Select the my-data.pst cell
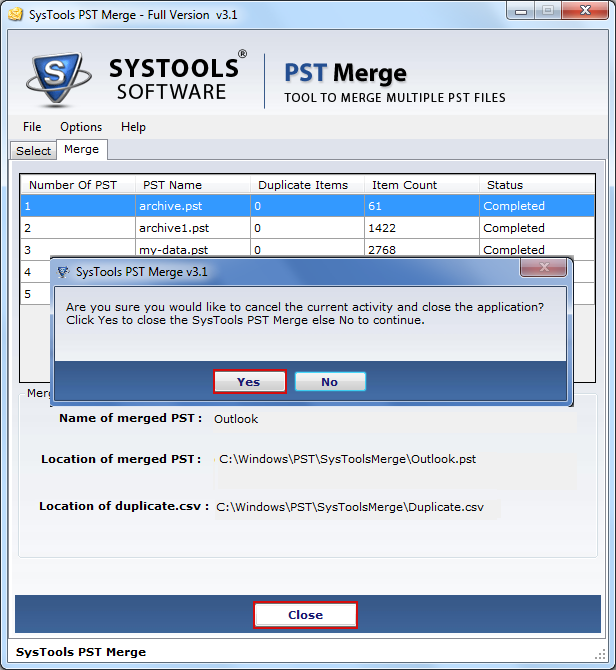Viewport: 616px width, 670px height. click(x=193, y=249)
